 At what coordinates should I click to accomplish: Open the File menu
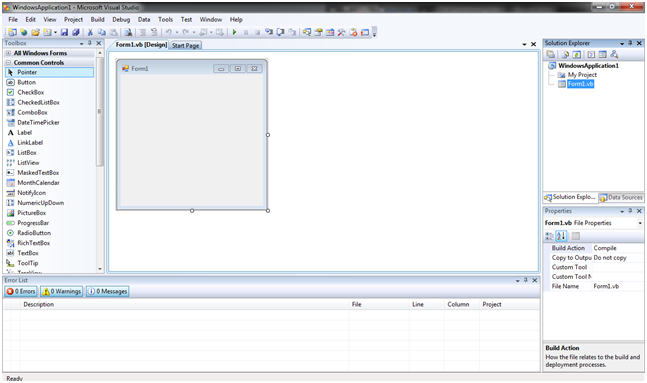pyautogui.click(x=13, y=19)
